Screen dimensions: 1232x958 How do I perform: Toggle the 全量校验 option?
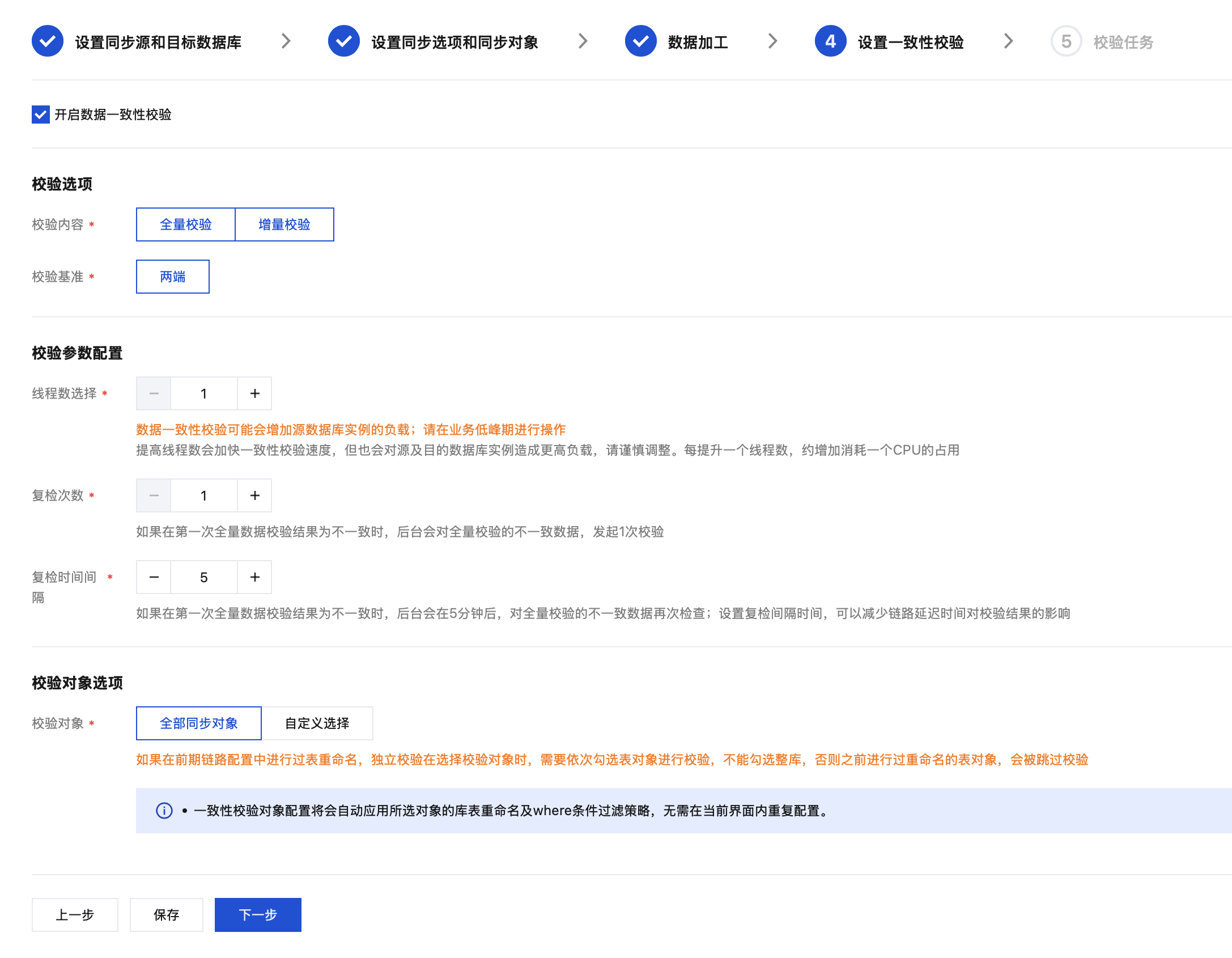pos(186,224)
